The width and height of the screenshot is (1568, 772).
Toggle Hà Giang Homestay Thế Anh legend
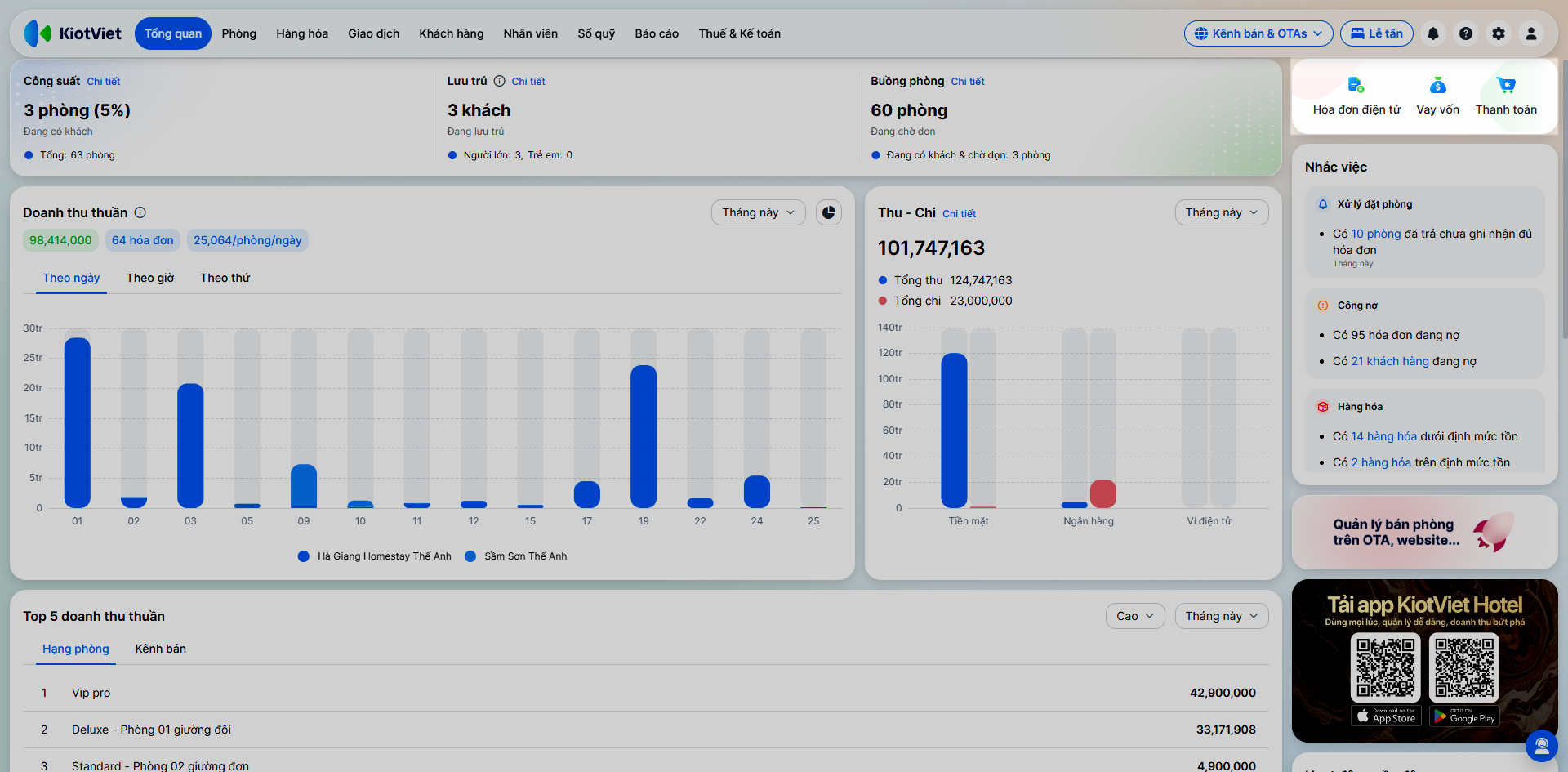click(x=375, y=556)
